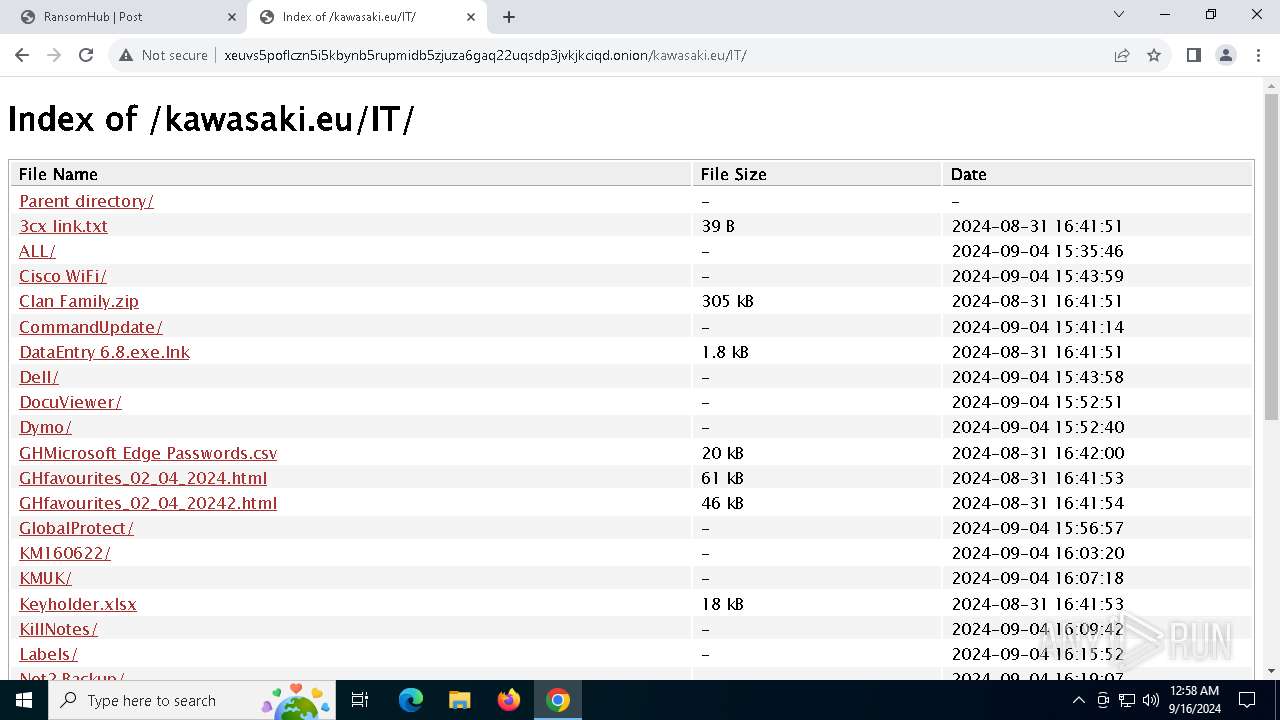Screen dimensions: 1280x720
Task: Open the tab search dropdown chevron
Action: [x=1119, y=15]
